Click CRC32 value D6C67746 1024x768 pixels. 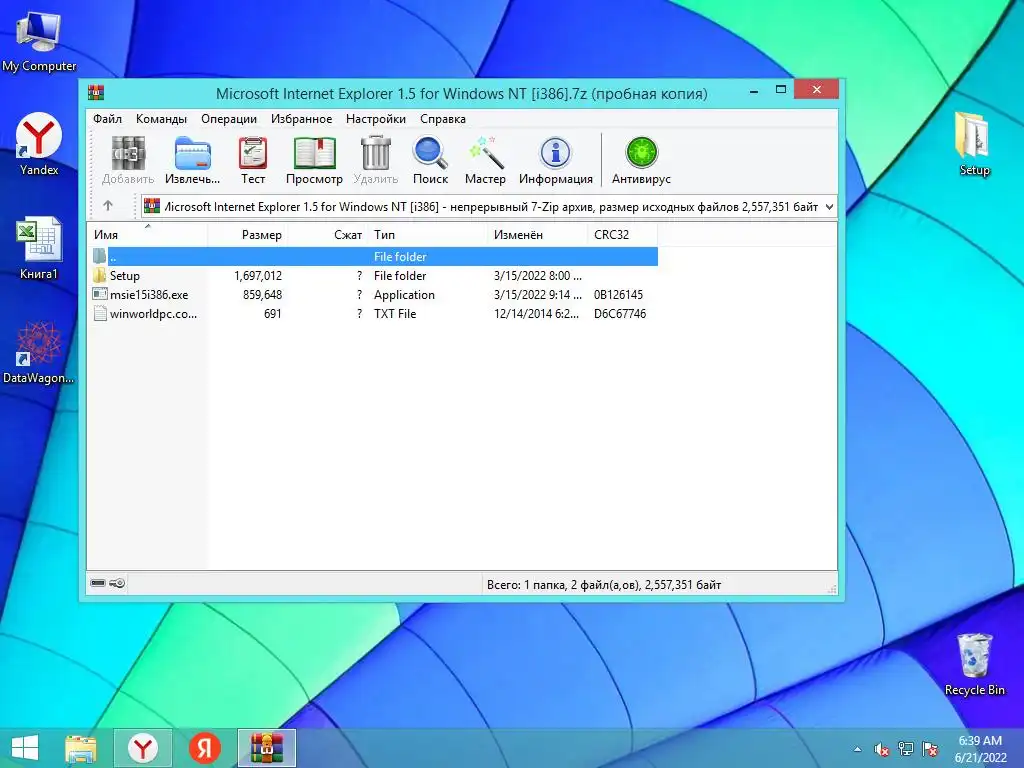(620, 313)
